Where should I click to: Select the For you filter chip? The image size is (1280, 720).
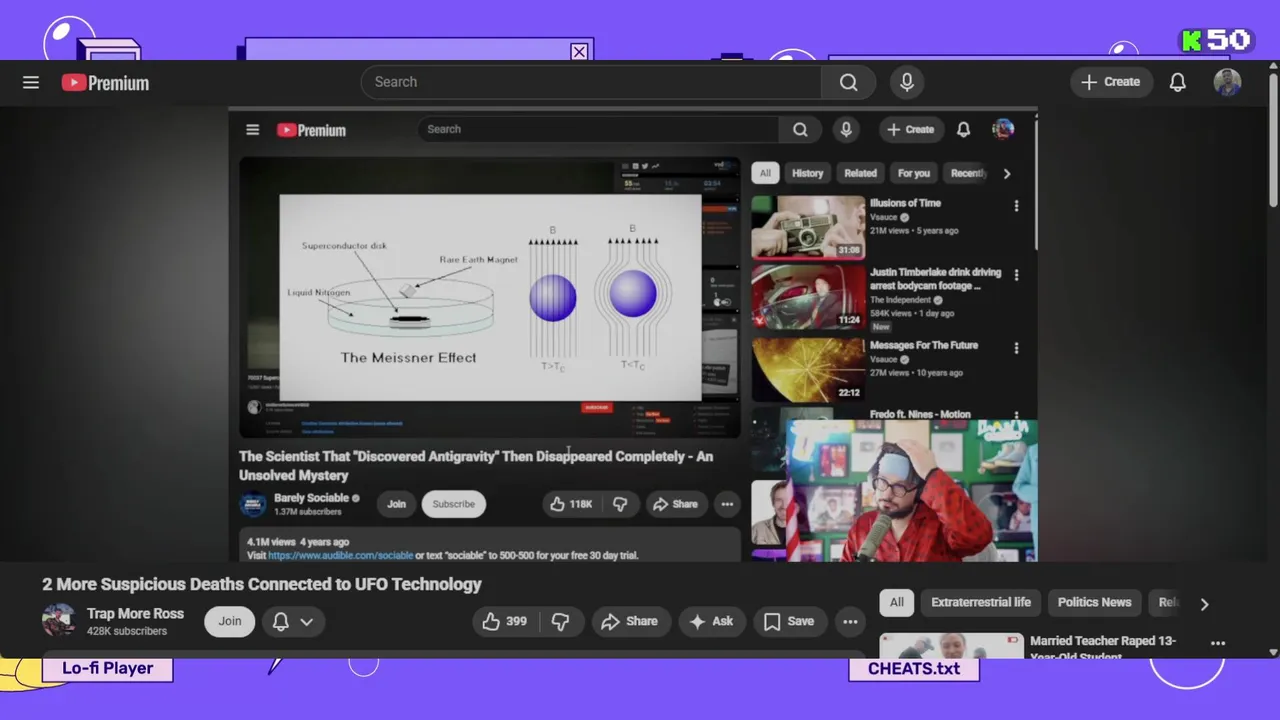click(x=913, y=173)
